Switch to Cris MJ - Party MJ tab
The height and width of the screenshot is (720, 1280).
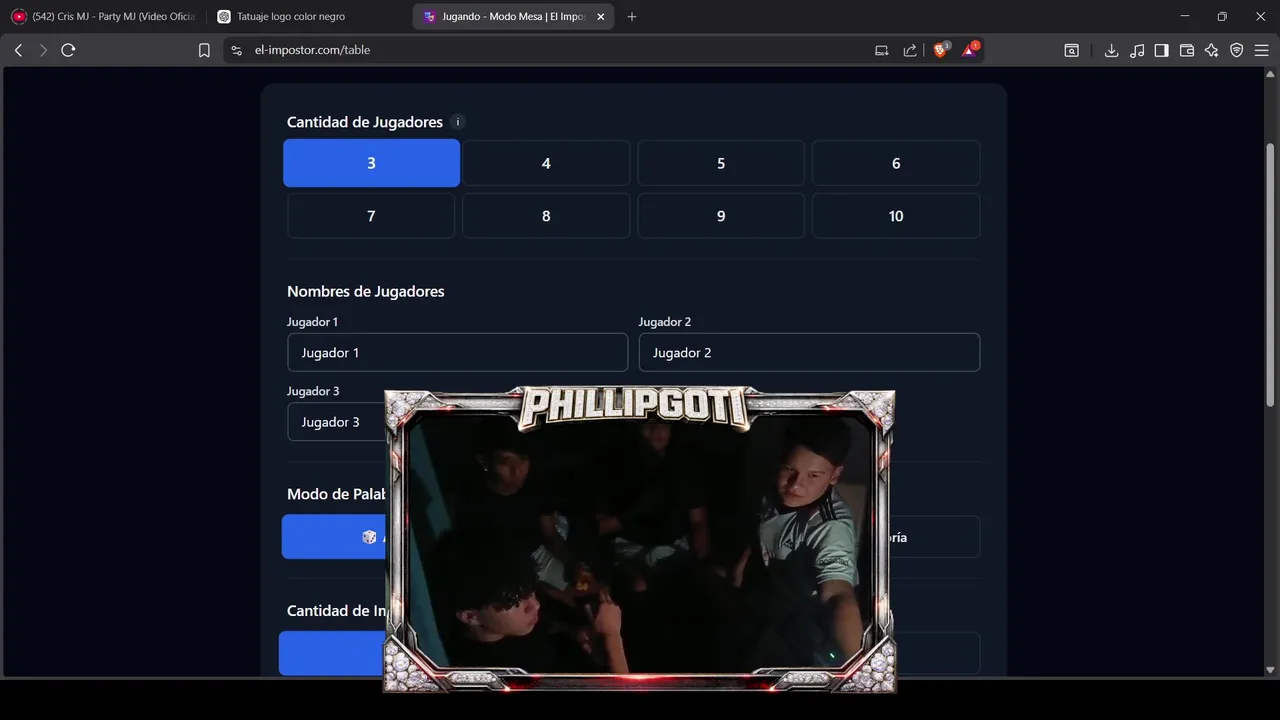104,17
